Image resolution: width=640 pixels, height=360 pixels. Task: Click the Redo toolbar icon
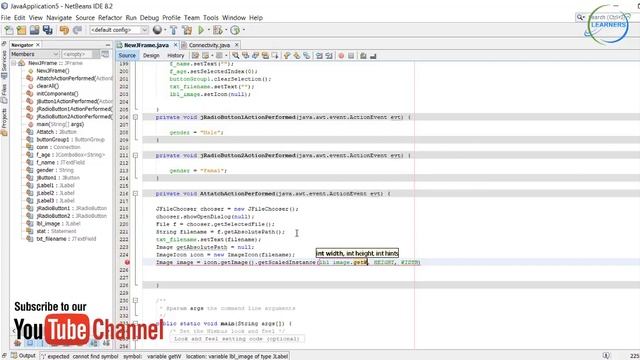[x=77, y=30]
